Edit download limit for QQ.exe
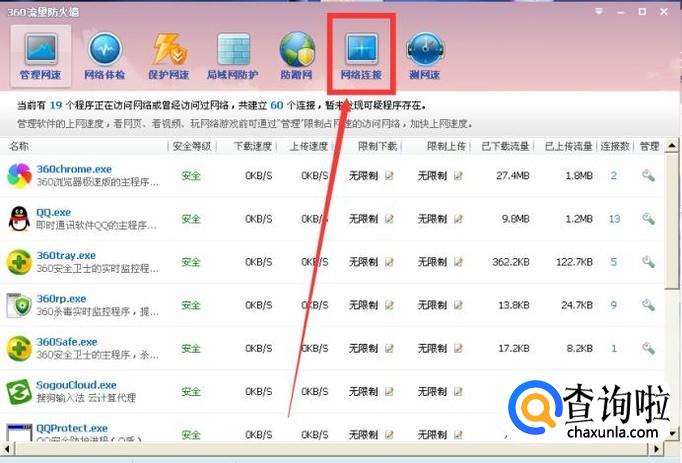 pyautogui.click(x=389, y=219)
